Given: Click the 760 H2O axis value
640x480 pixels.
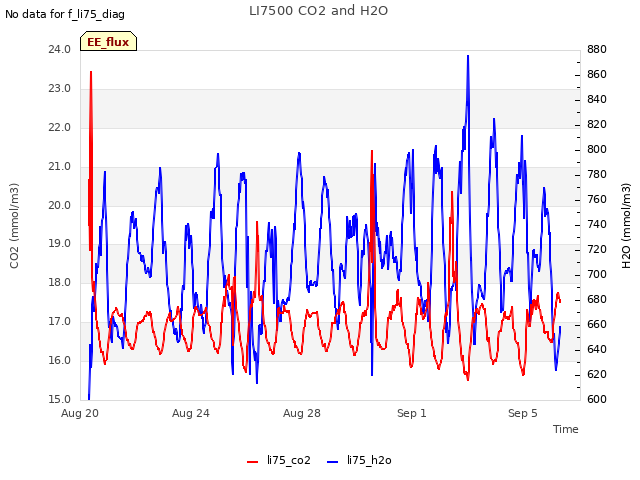Looking at the screenshot, I should (x=597, y=200).
